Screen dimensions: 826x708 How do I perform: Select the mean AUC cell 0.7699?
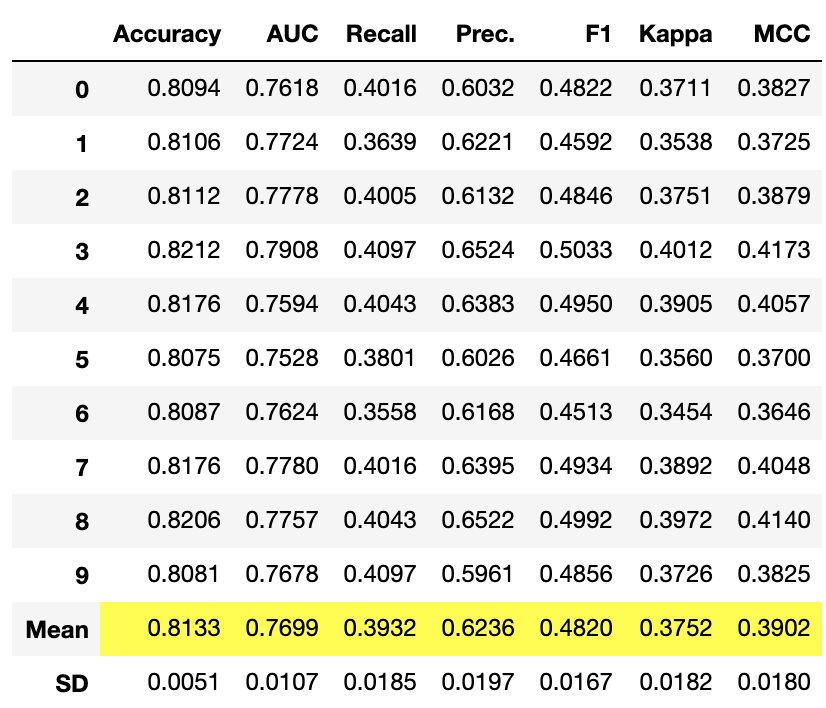[x=282, y=628]
